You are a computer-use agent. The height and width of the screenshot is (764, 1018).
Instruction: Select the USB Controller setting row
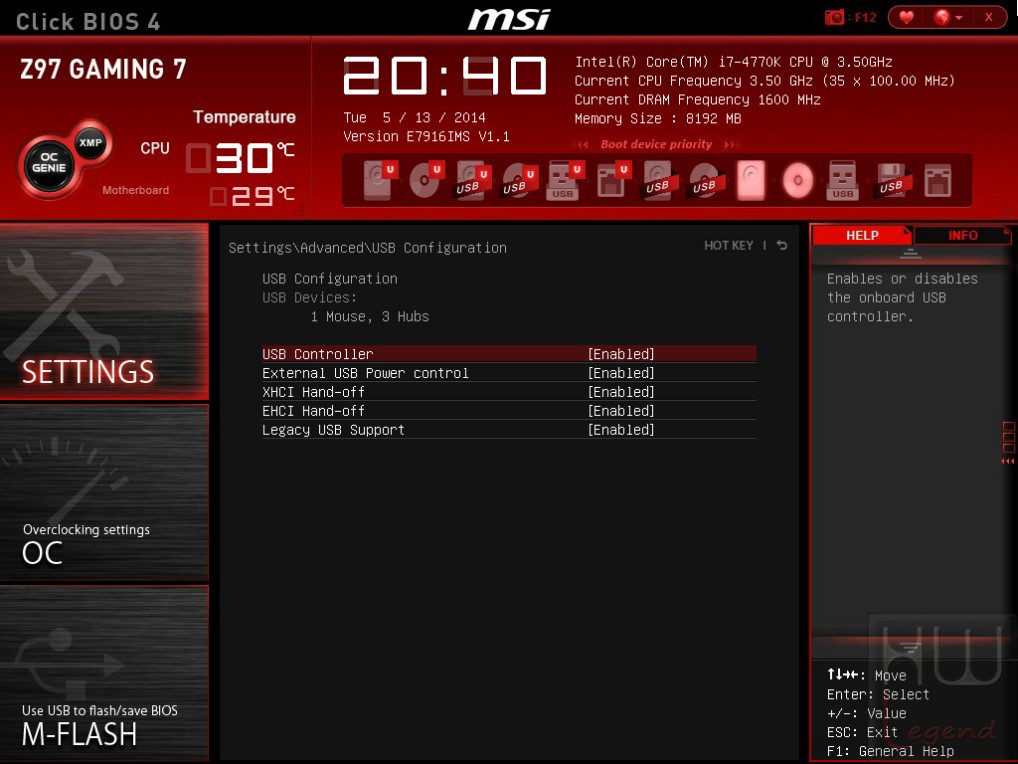pos(509,354)
